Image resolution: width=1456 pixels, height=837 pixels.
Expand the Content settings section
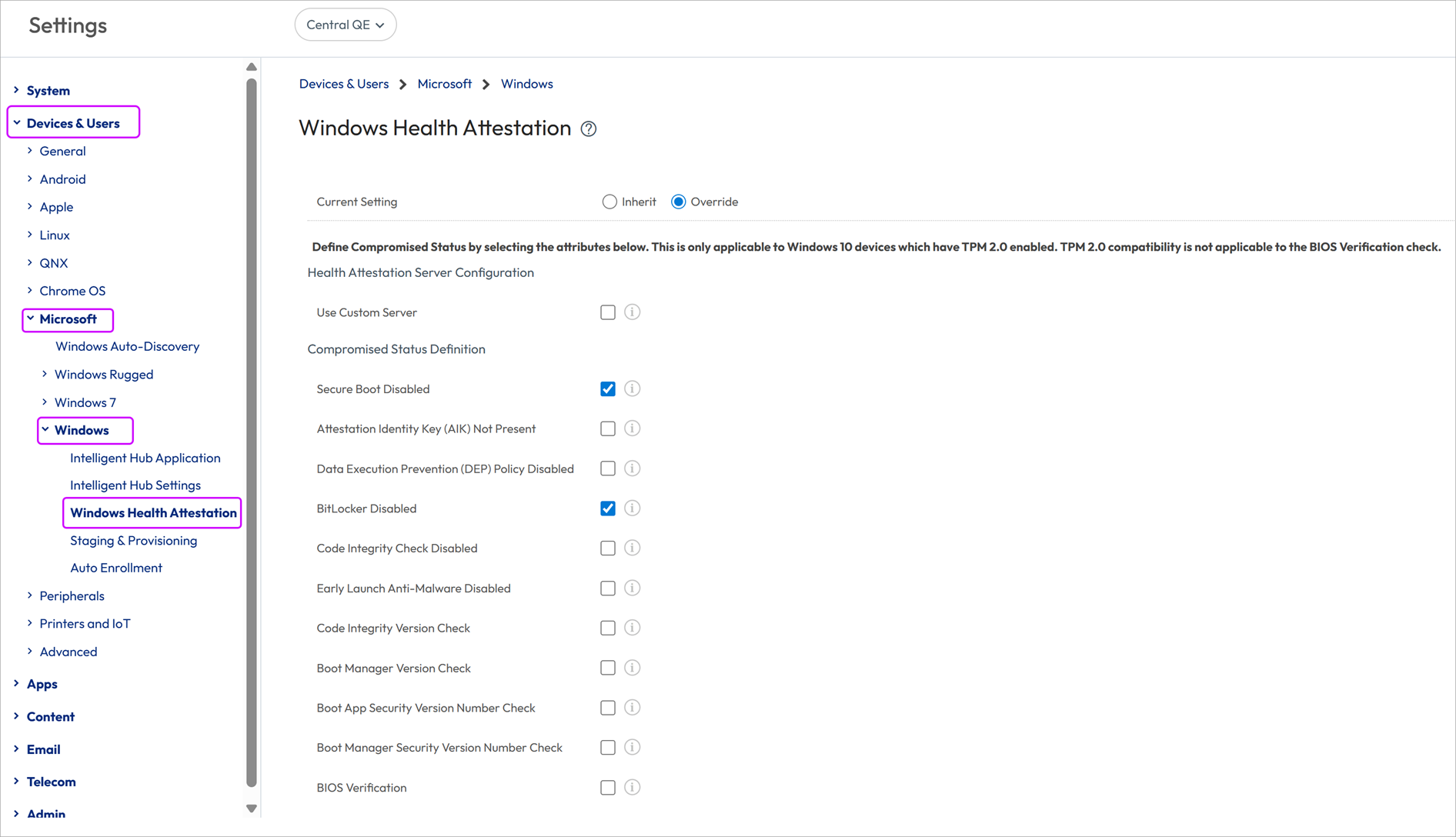coord(16,716)
